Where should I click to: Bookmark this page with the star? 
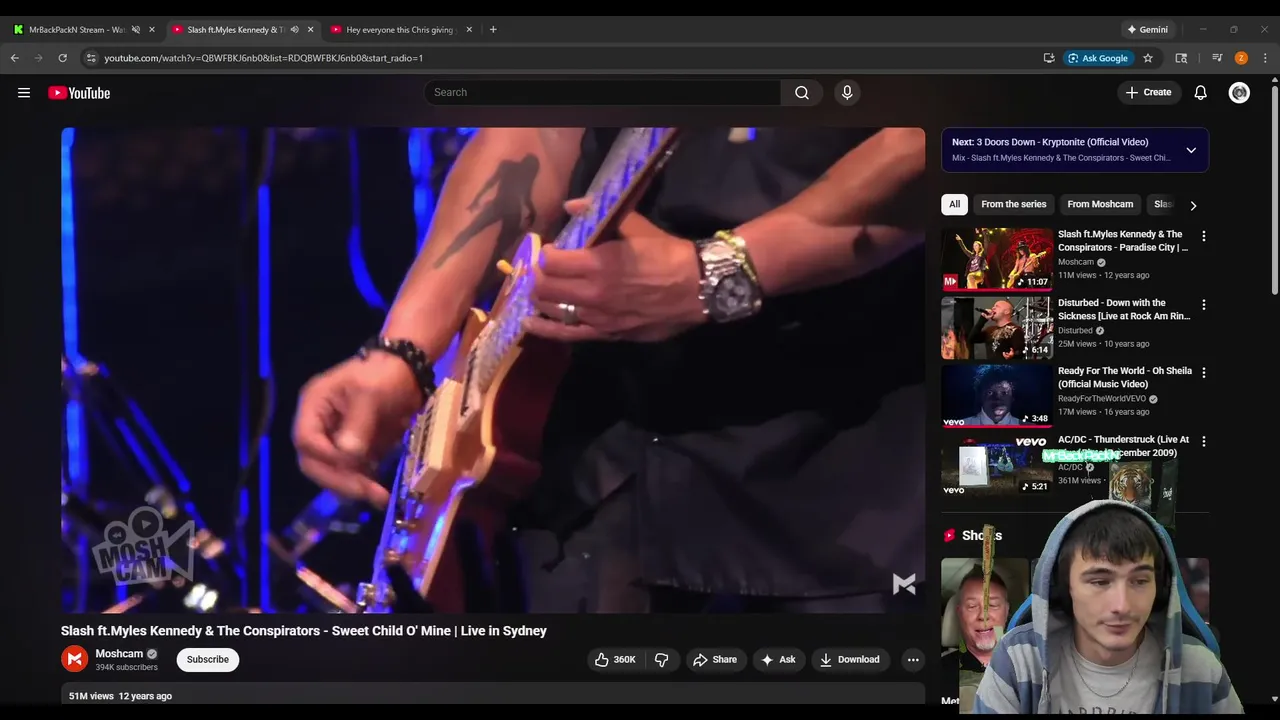(1148, 58)
